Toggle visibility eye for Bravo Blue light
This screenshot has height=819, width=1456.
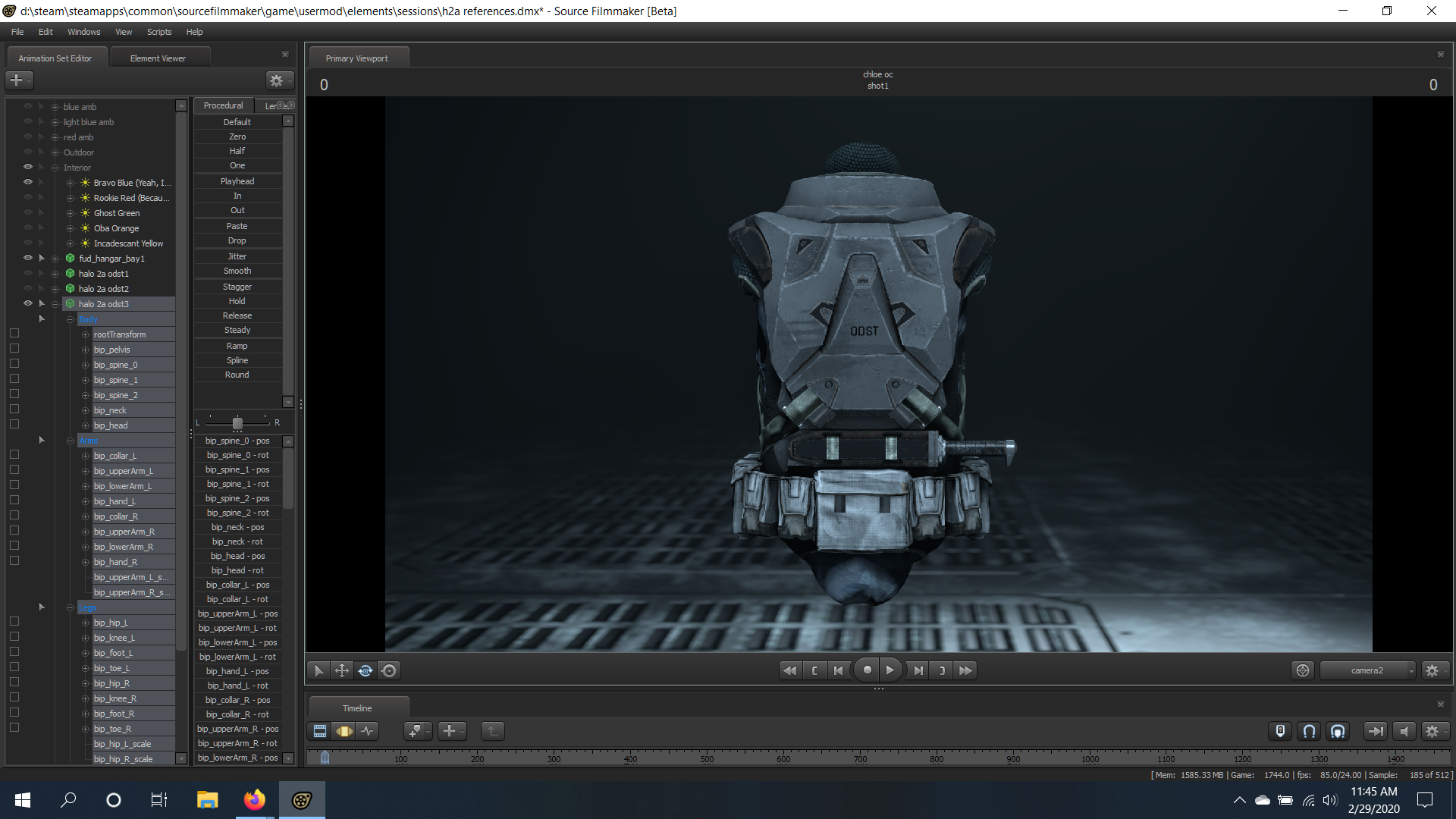point(28,182)
